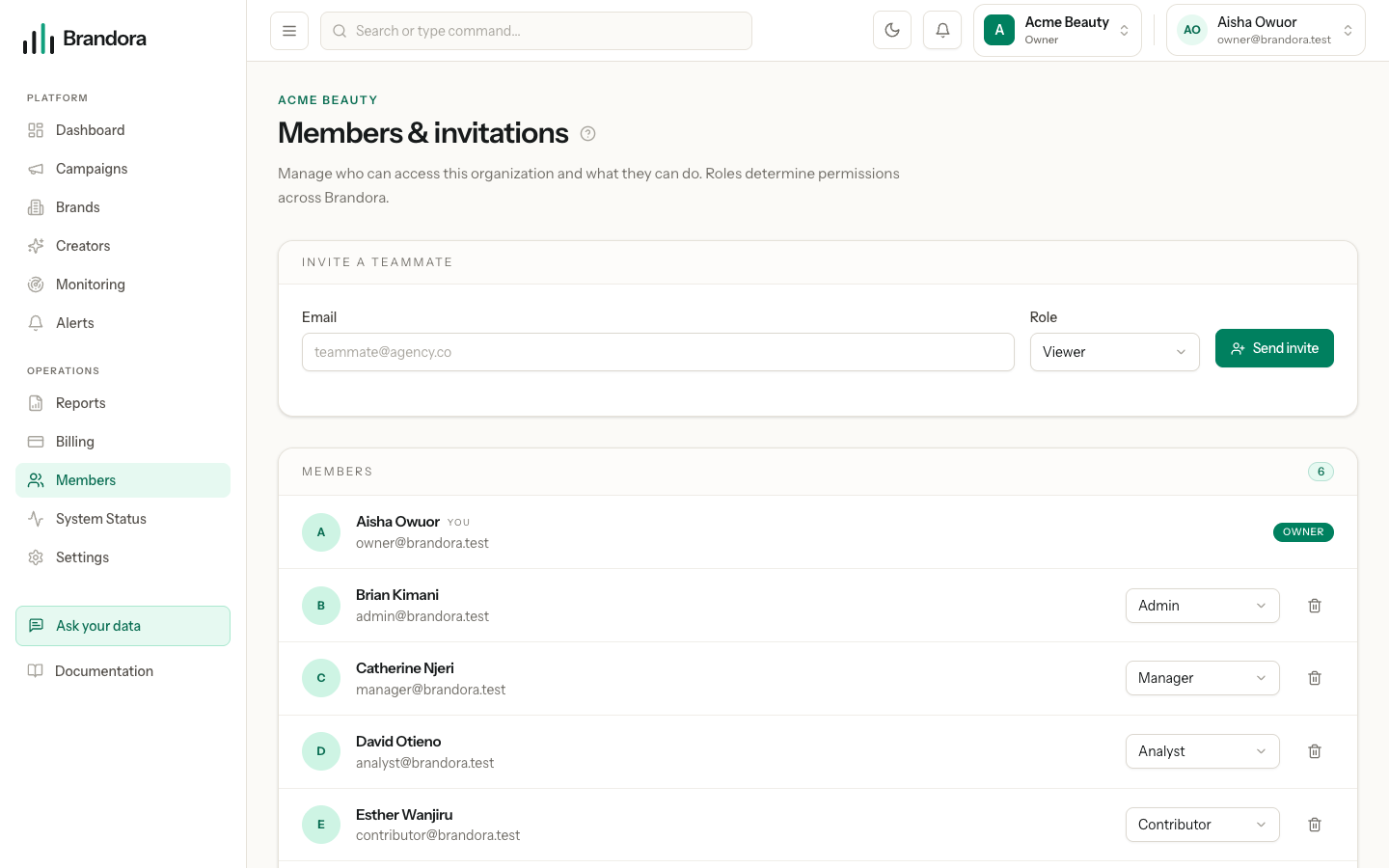Viewport: 1389px width, 868px height.
Task: Click the ACME BEAUTY breadcrumb label
Action: 328,100
